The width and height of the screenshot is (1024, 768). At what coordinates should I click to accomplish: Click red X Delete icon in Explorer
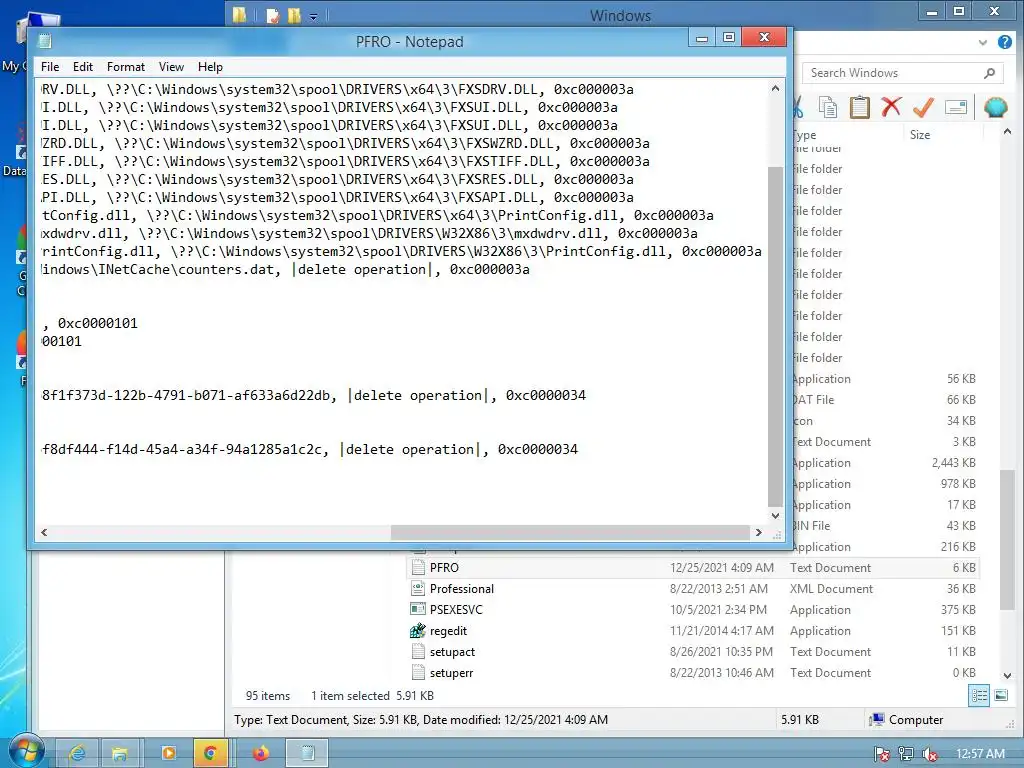point(891,106)
